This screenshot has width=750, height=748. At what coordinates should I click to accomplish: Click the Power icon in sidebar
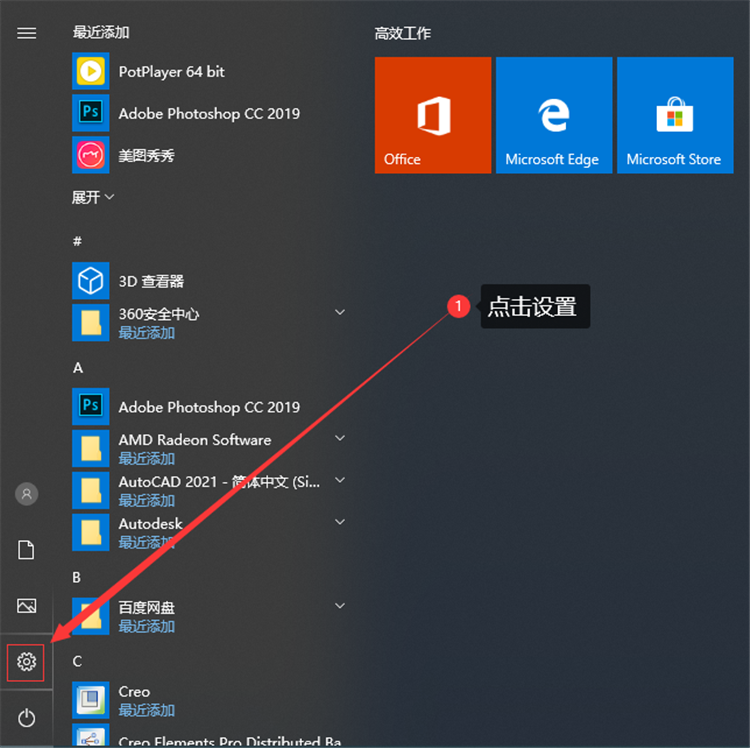click(x=26, y=718)
